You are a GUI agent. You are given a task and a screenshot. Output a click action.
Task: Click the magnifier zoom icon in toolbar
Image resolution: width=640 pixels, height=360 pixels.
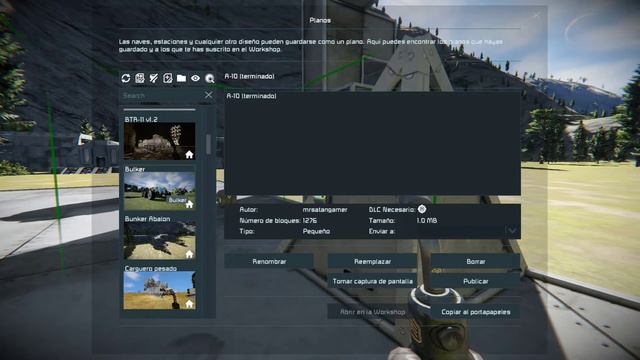tap(210, 78)
